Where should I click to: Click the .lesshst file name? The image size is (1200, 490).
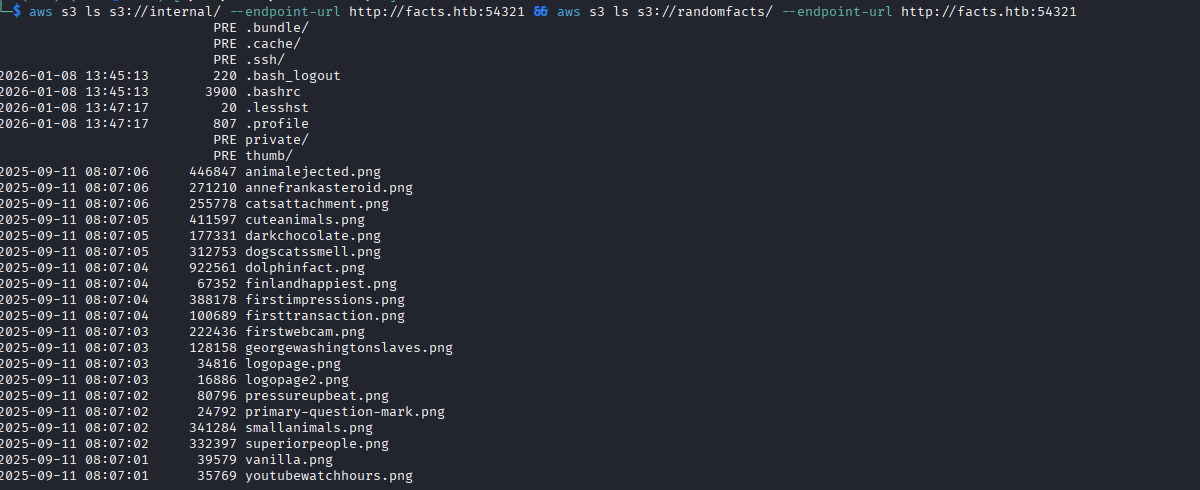click(x=277, y=108)
